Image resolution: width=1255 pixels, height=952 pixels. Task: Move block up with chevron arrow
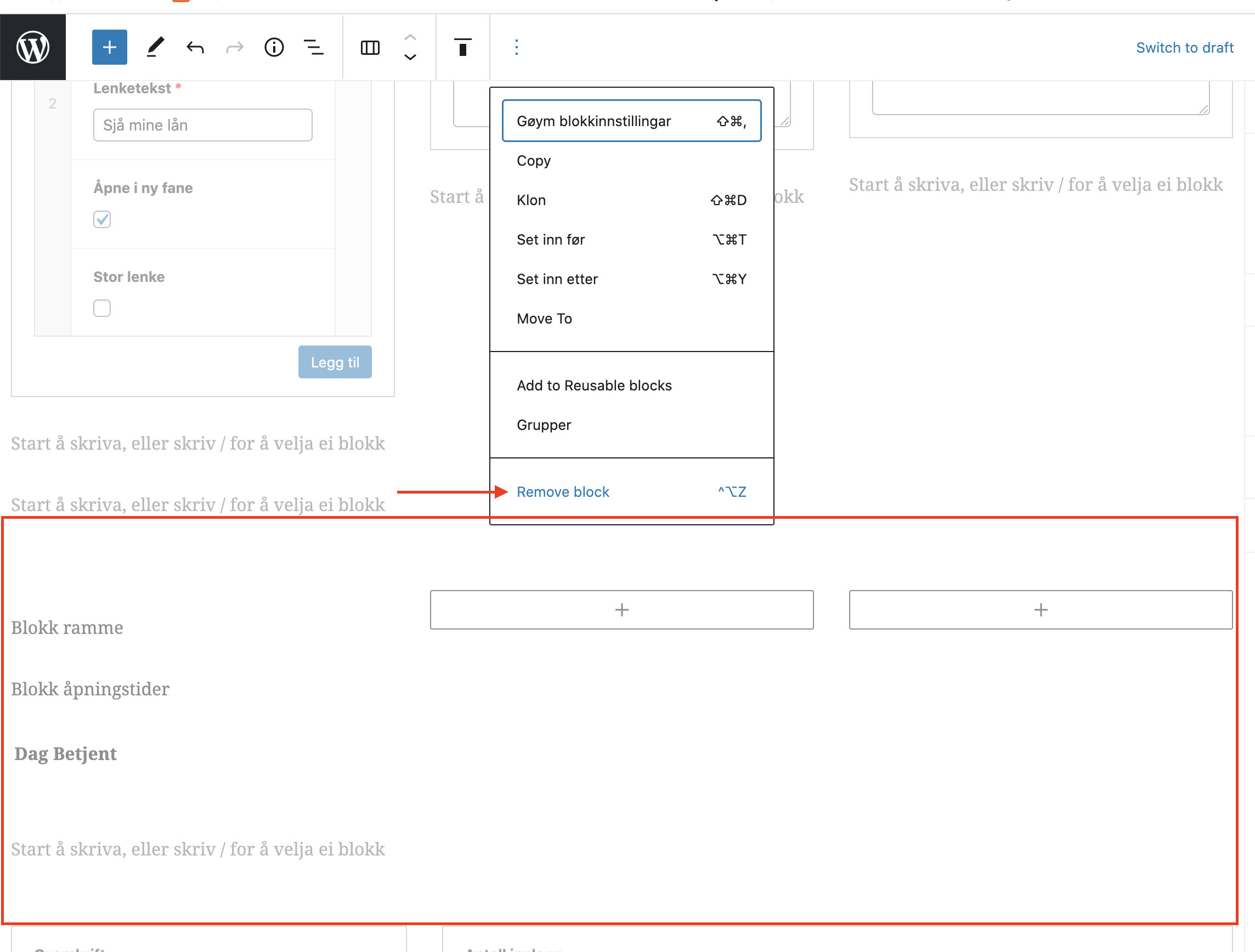pos(410,37)
